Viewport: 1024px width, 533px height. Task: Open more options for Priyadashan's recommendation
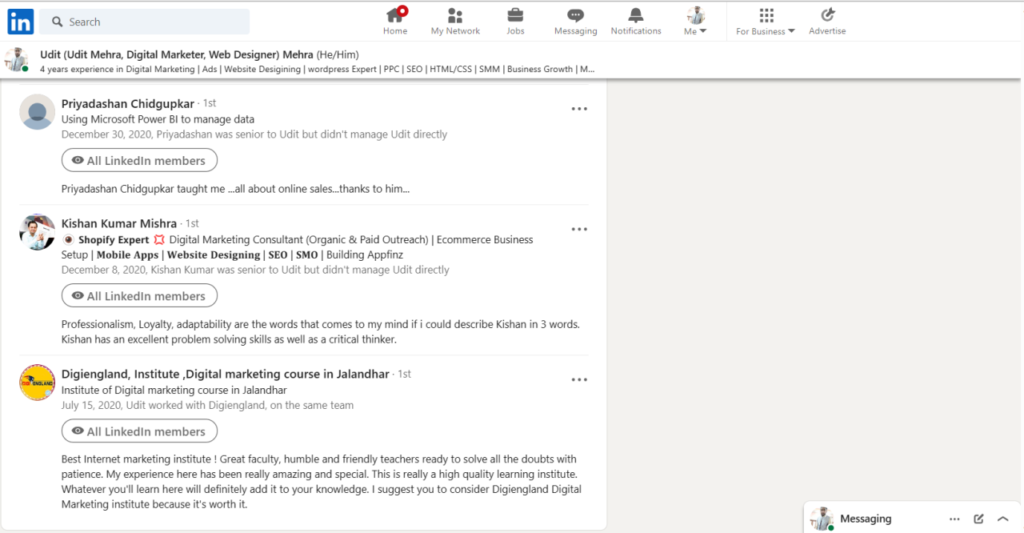579,109
